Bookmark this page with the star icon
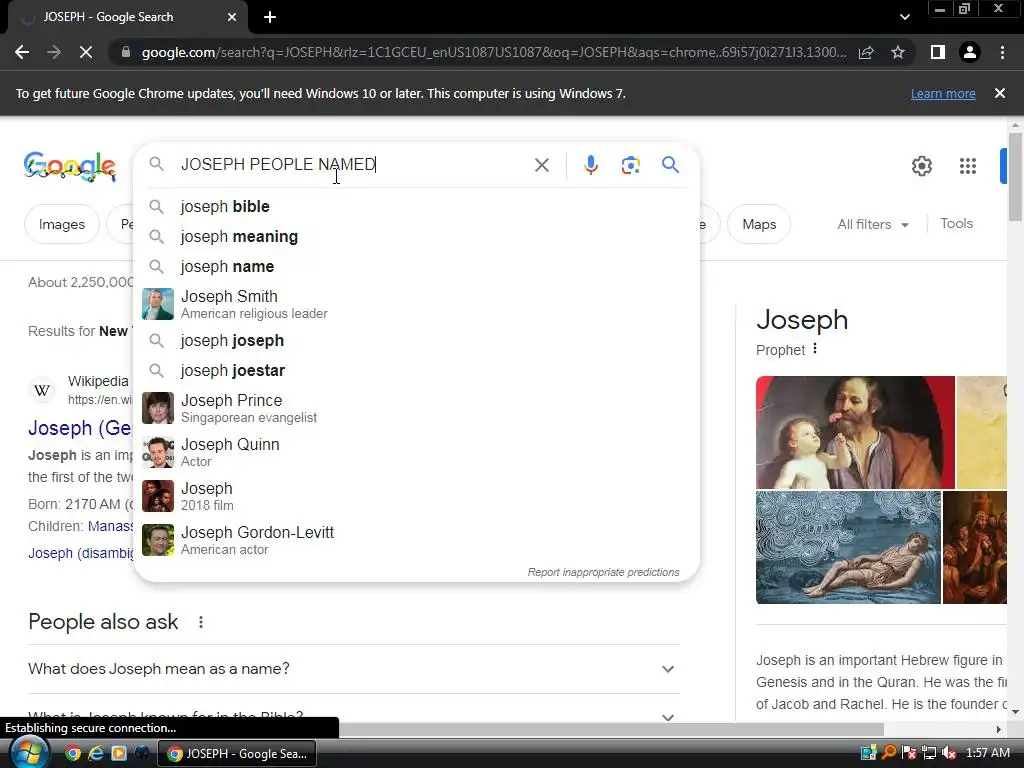Screen dimensions: 1024x768 click(x=898, y=52)
